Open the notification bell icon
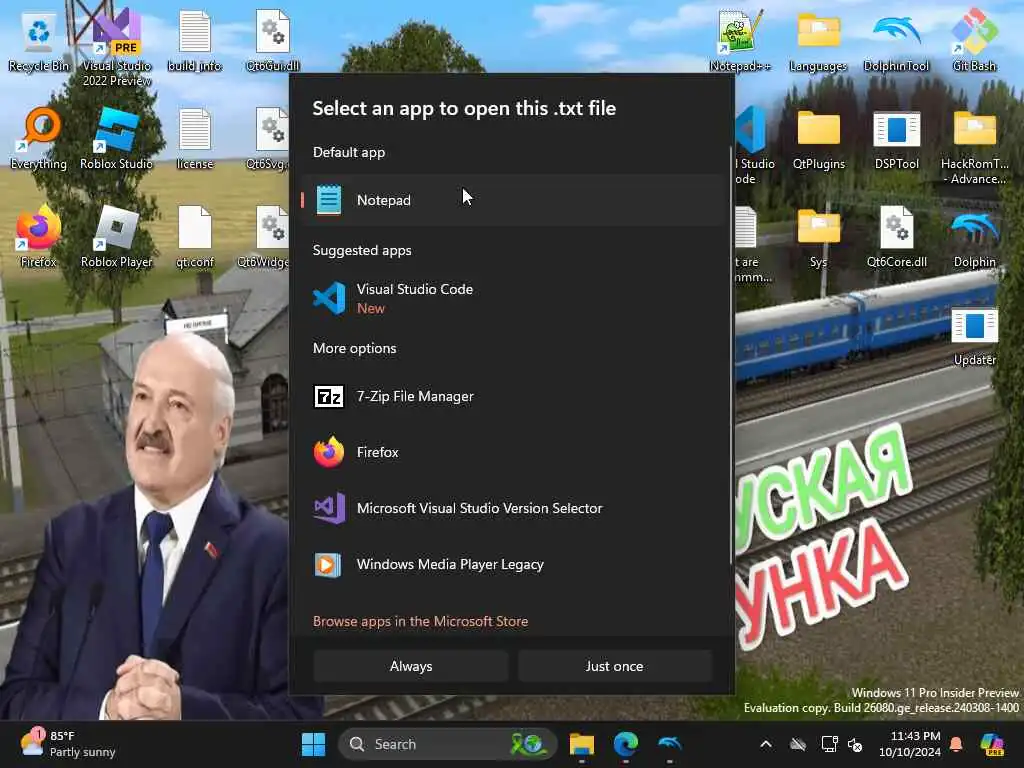The width and height of the screenshot is (1024, 768). (x=956, y=744)
